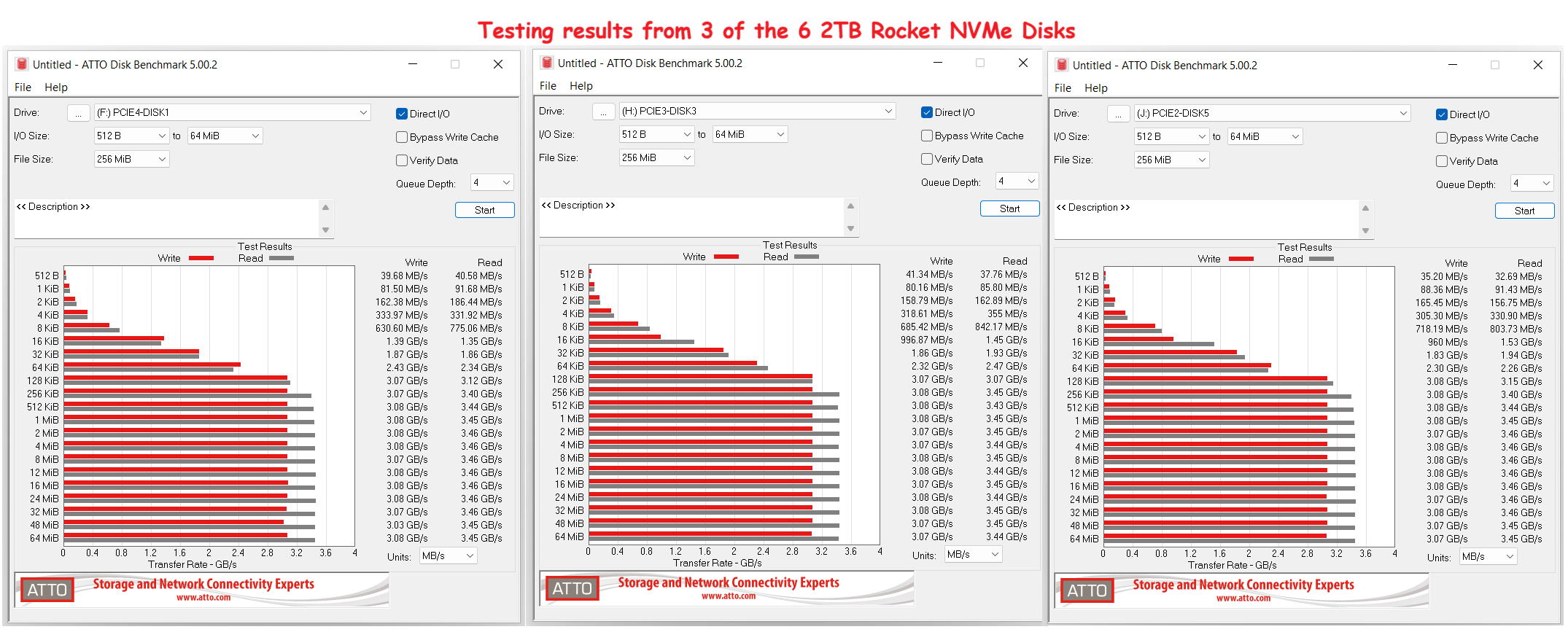The width and height of the screenshot is (1568, 632).
Task: Click the red Write legend swatch in PCIE2-DISK5 window
Action: click(x=1241, y=259)
